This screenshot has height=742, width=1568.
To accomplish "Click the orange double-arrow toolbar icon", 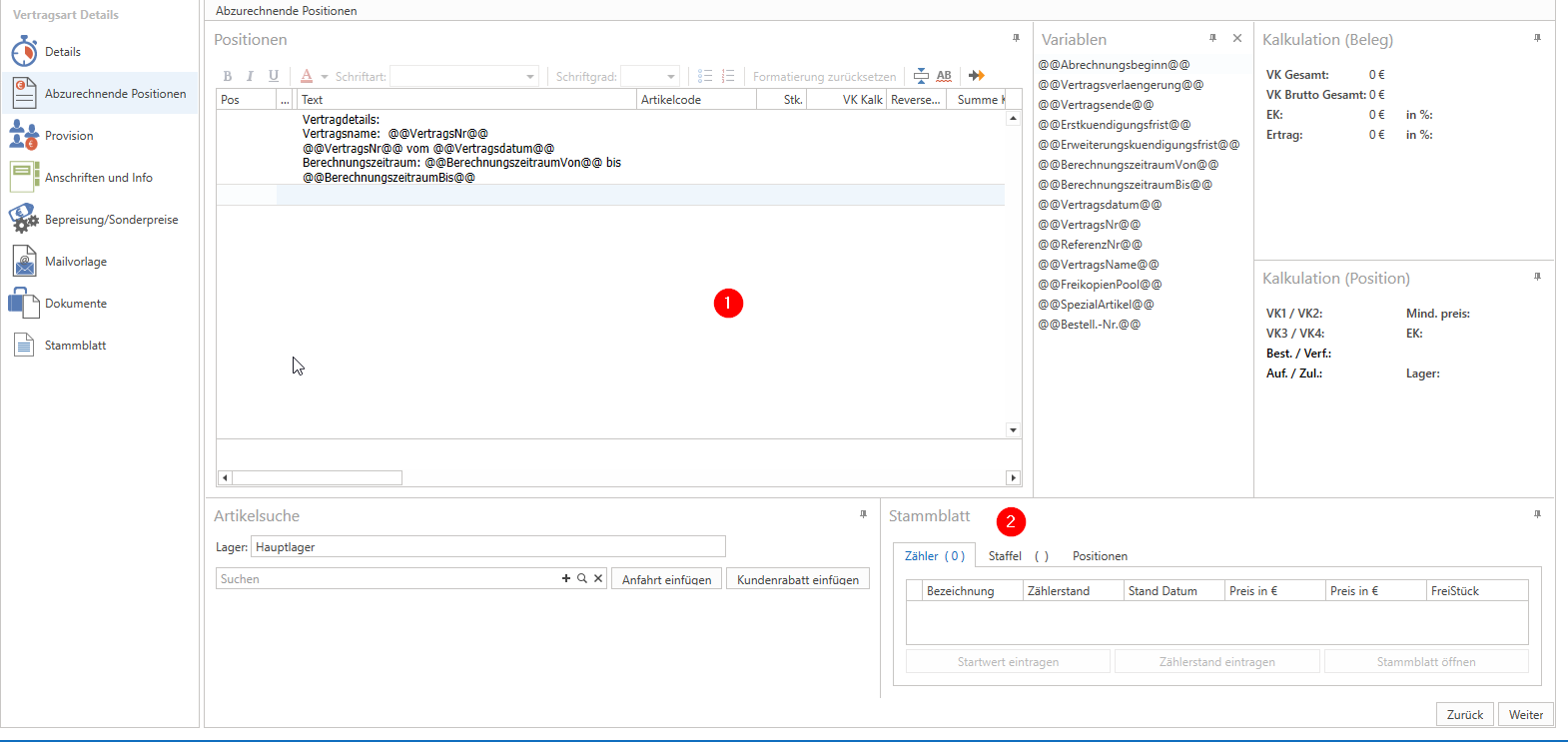I will [x=976, y=76].
